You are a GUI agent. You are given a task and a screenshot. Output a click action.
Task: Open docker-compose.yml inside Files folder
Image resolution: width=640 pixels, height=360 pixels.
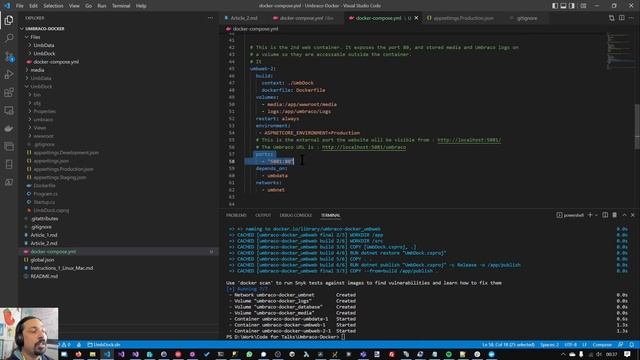click(x=56, y=62)
